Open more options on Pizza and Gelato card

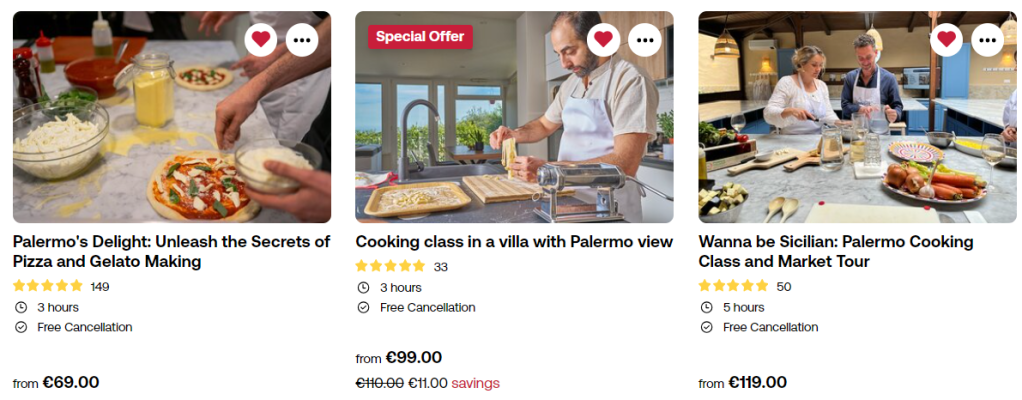pyautogui.click(x=303, y=39)
